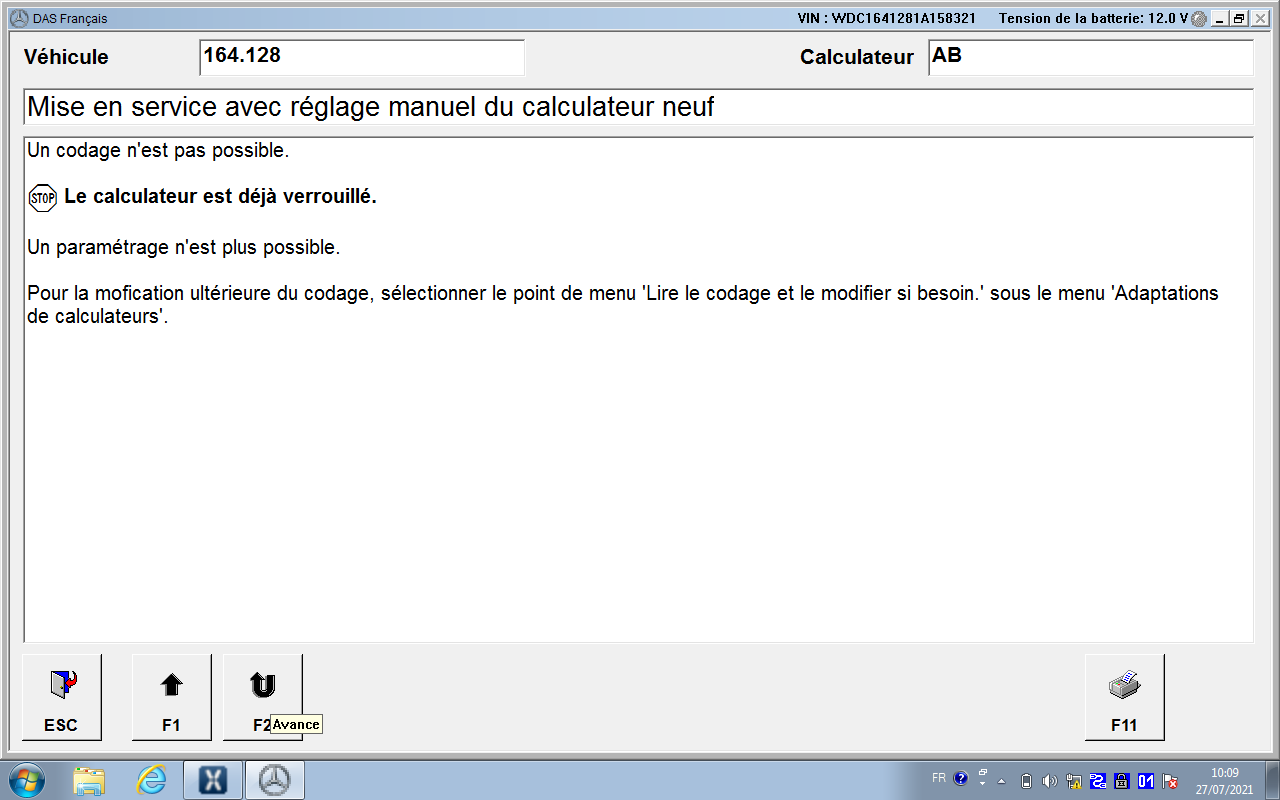Click the Calculateur label
The height and width of the screenshot is (800, 1280).
click(857, 57)
